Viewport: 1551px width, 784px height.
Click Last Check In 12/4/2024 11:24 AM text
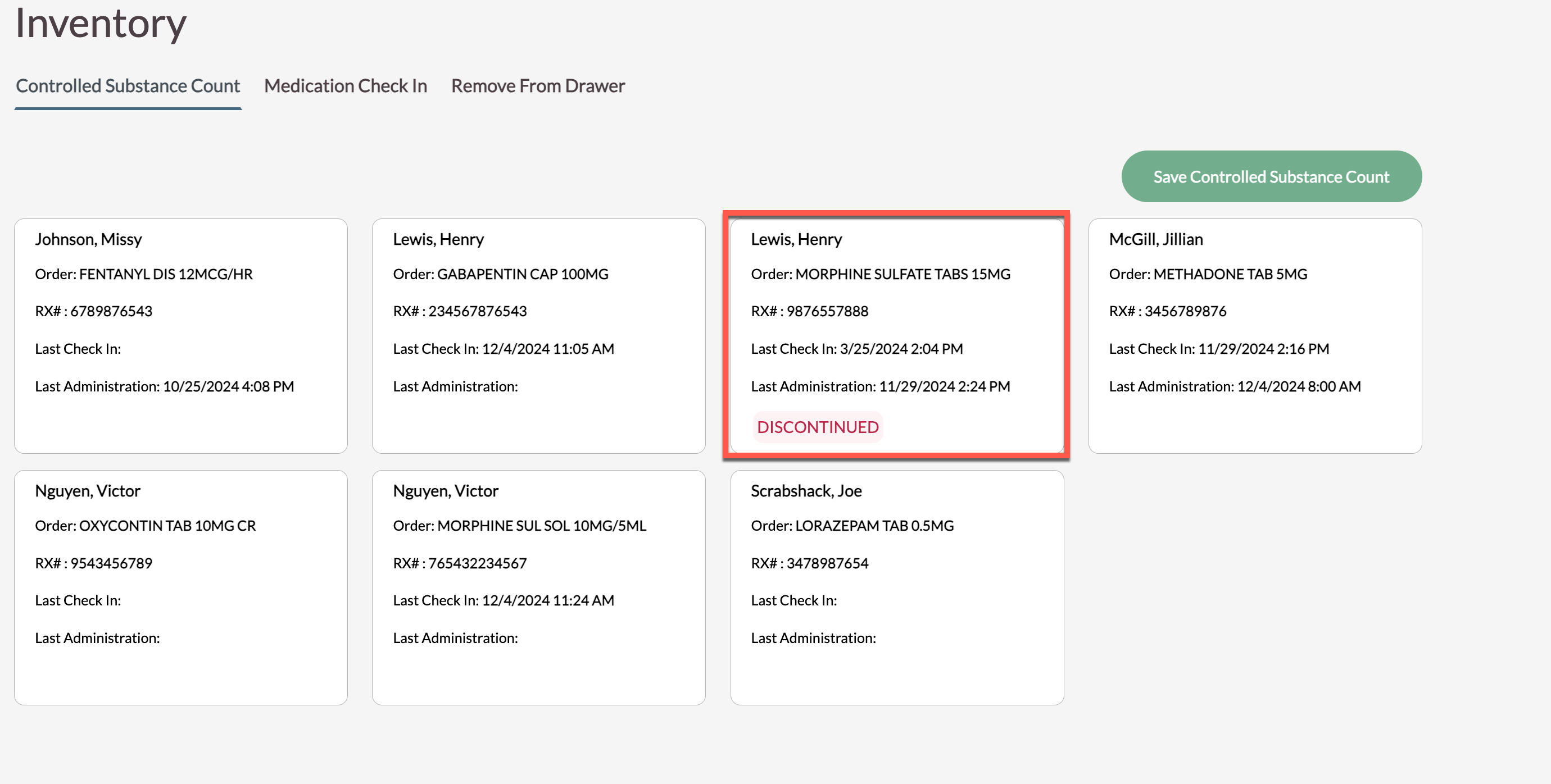tap(504, 600)
